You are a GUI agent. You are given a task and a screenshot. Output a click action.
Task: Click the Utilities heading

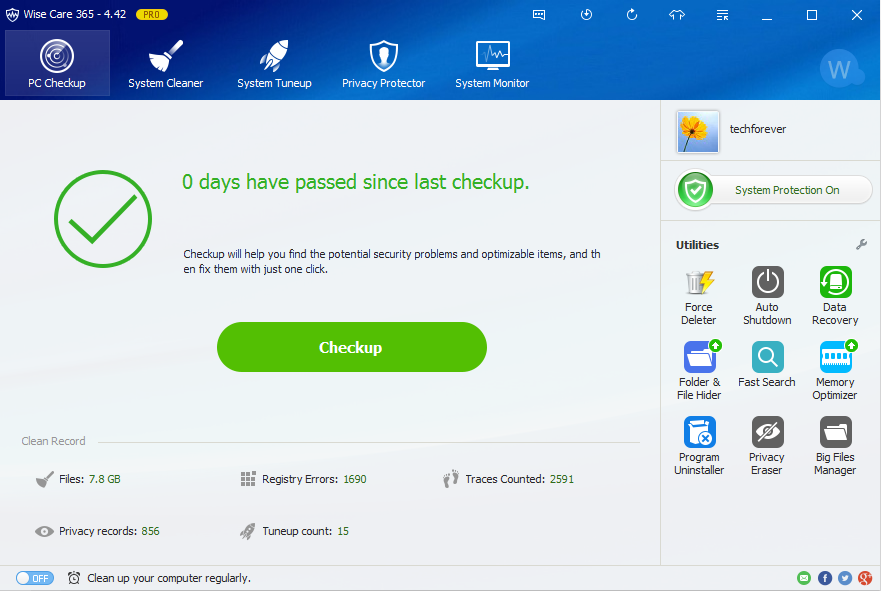697,245
